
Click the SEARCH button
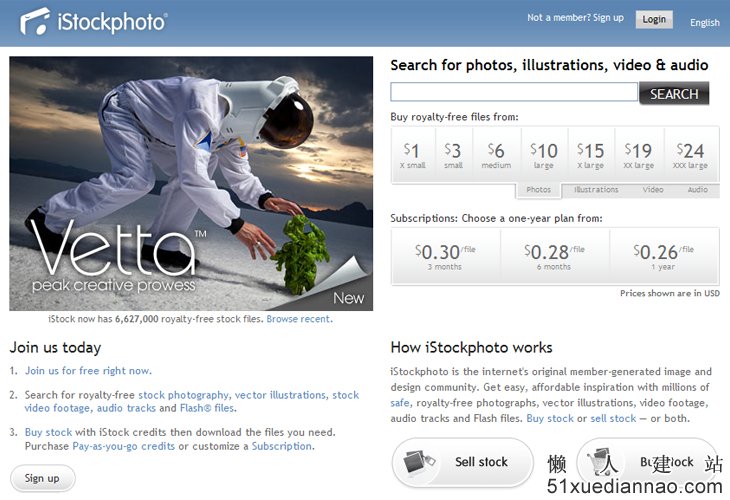click(x=674, y=94)
